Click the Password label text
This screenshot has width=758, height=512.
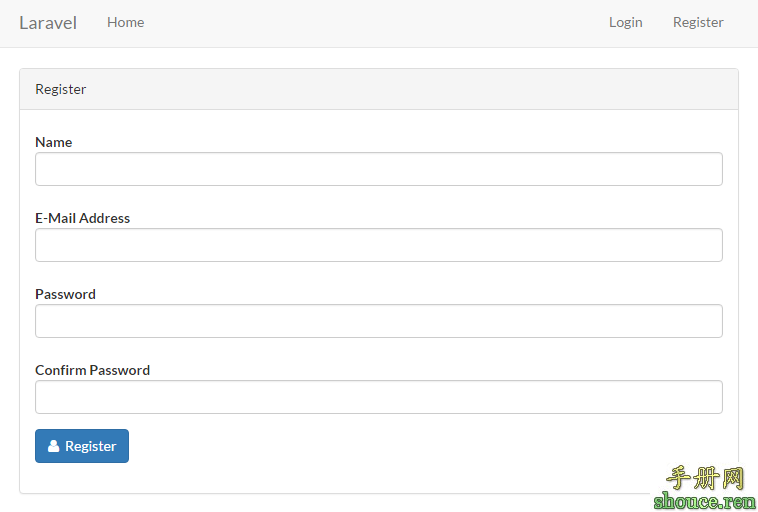tap(65, 294)
